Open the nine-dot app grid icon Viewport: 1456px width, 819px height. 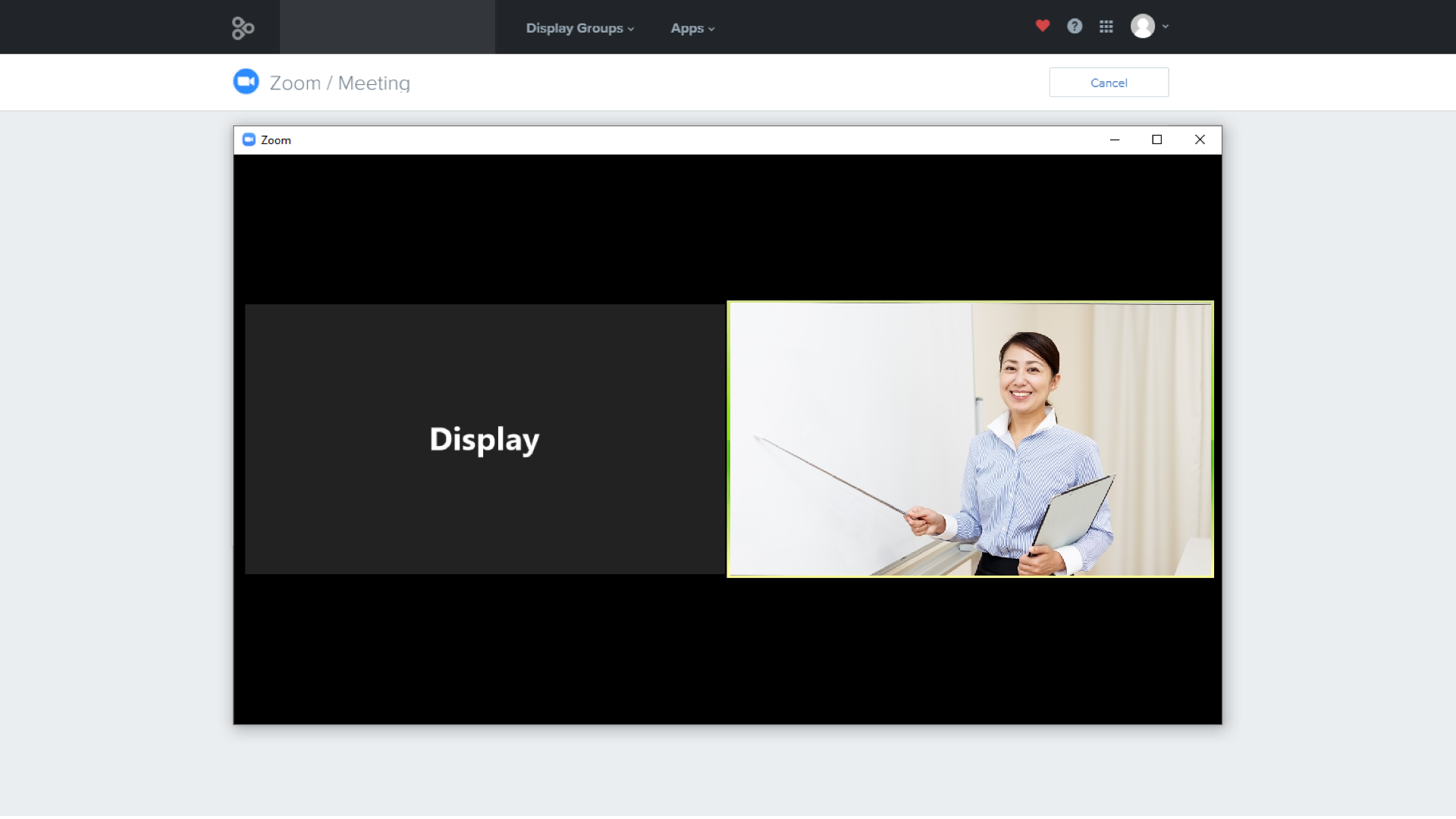click(1106, 27)
